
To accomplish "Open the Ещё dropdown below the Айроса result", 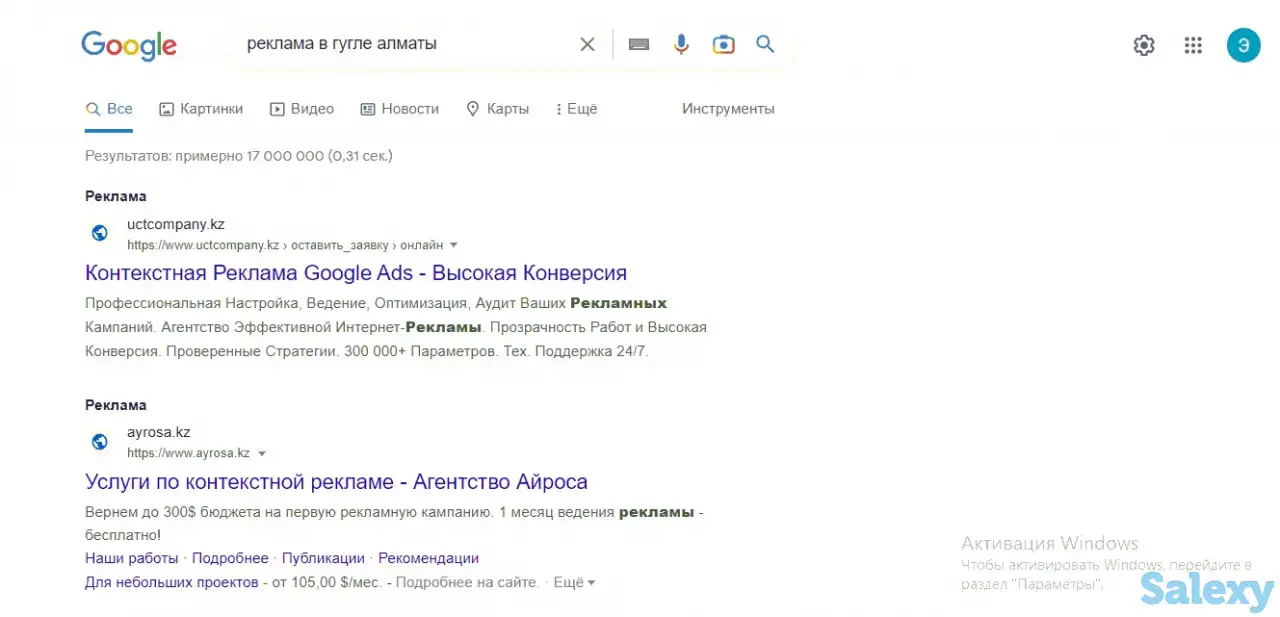I will (x=573, y=582).
